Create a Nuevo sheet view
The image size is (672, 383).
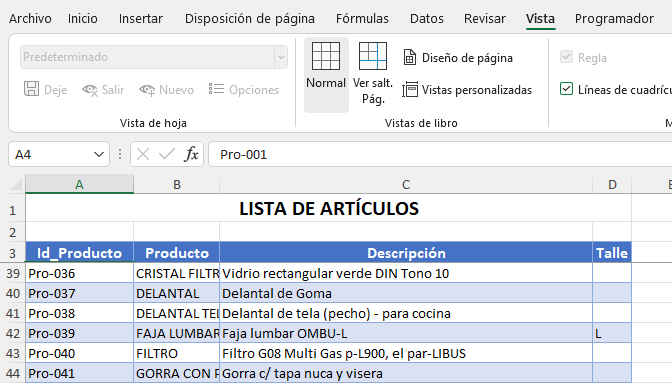[x=166, y=90]
